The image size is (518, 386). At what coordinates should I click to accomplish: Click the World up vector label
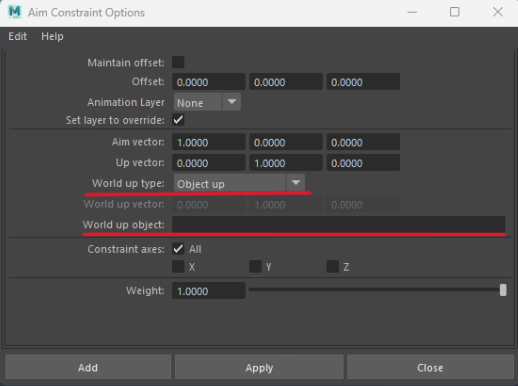(x=124, y=204)
